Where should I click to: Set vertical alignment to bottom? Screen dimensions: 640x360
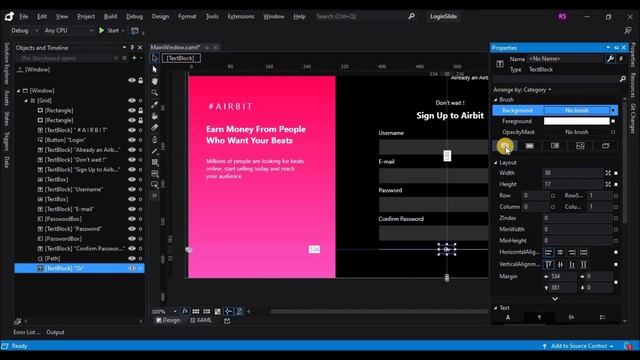click(x=572, y=264)
